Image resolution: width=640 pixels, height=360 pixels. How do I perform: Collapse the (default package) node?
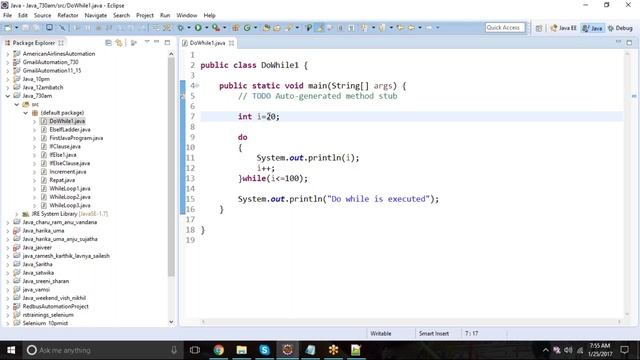25,113
